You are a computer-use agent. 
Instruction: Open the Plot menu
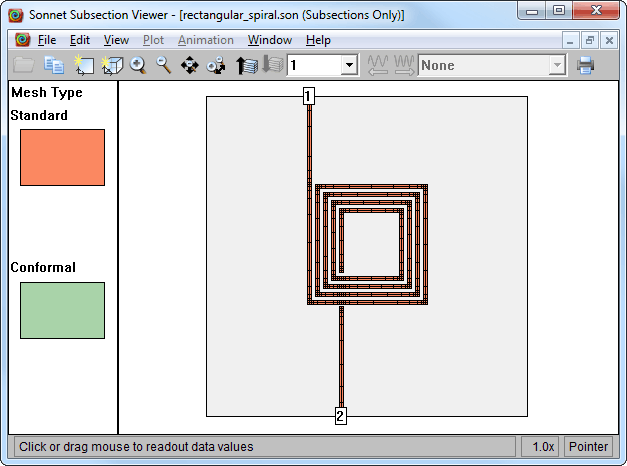point(153,40)
